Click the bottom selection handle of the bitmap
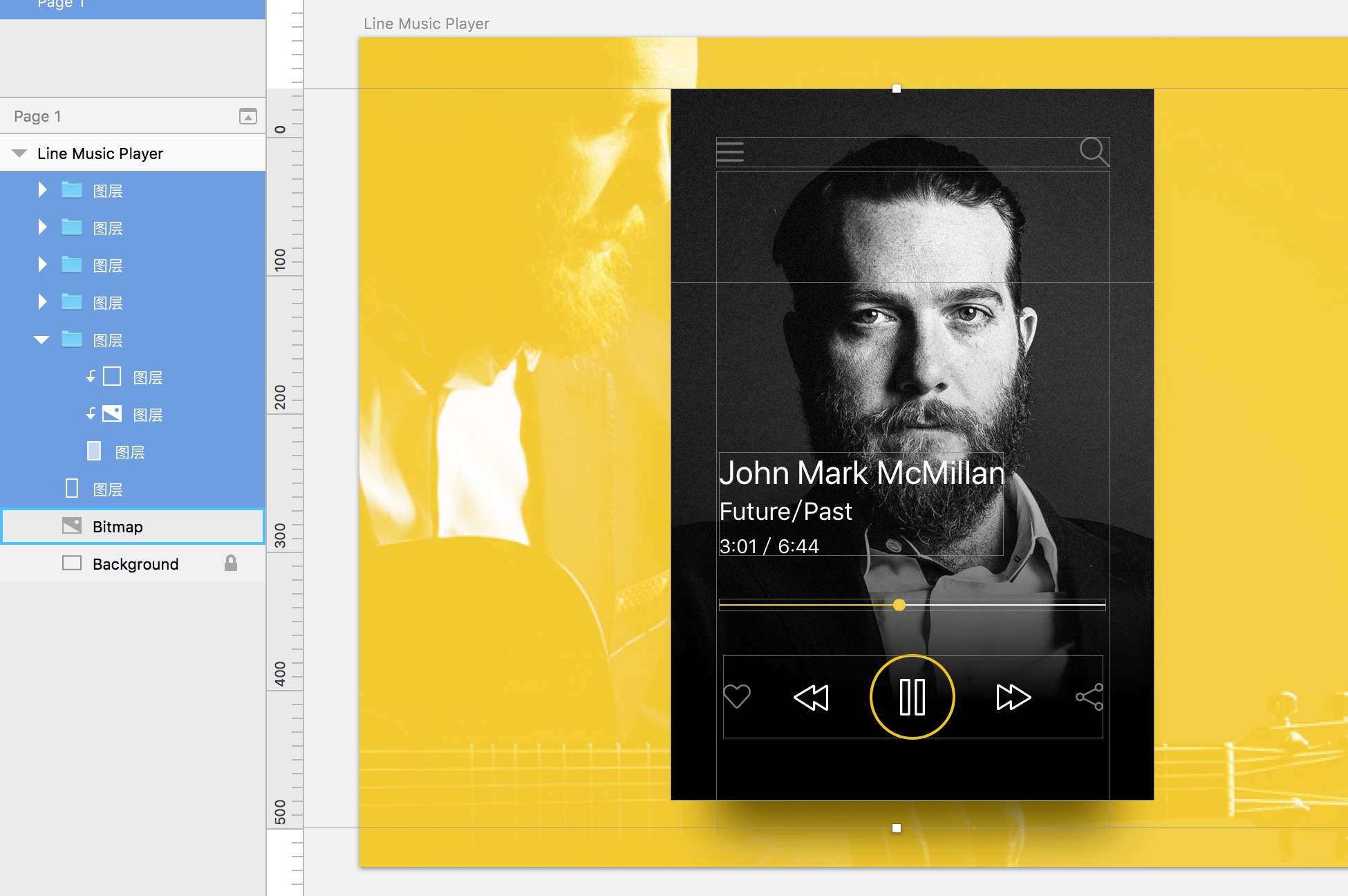1348x896 pixels. 897,828
